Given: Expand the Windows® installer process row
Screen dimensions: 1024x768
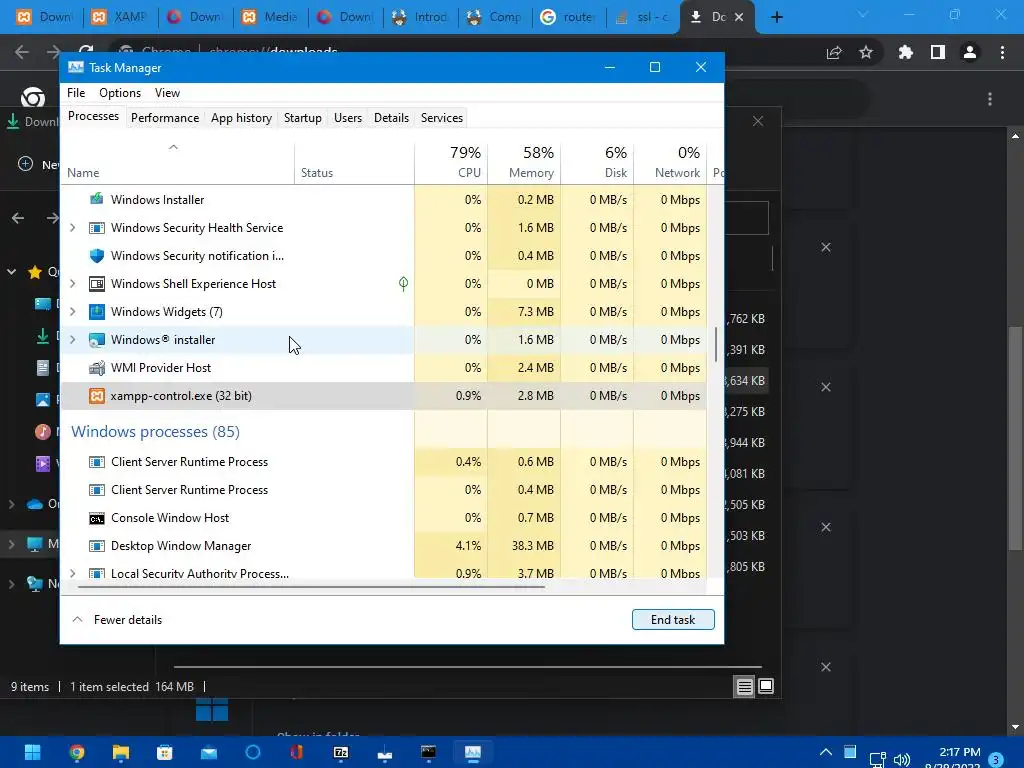Looking at the screenshot, I should (72, 340).
